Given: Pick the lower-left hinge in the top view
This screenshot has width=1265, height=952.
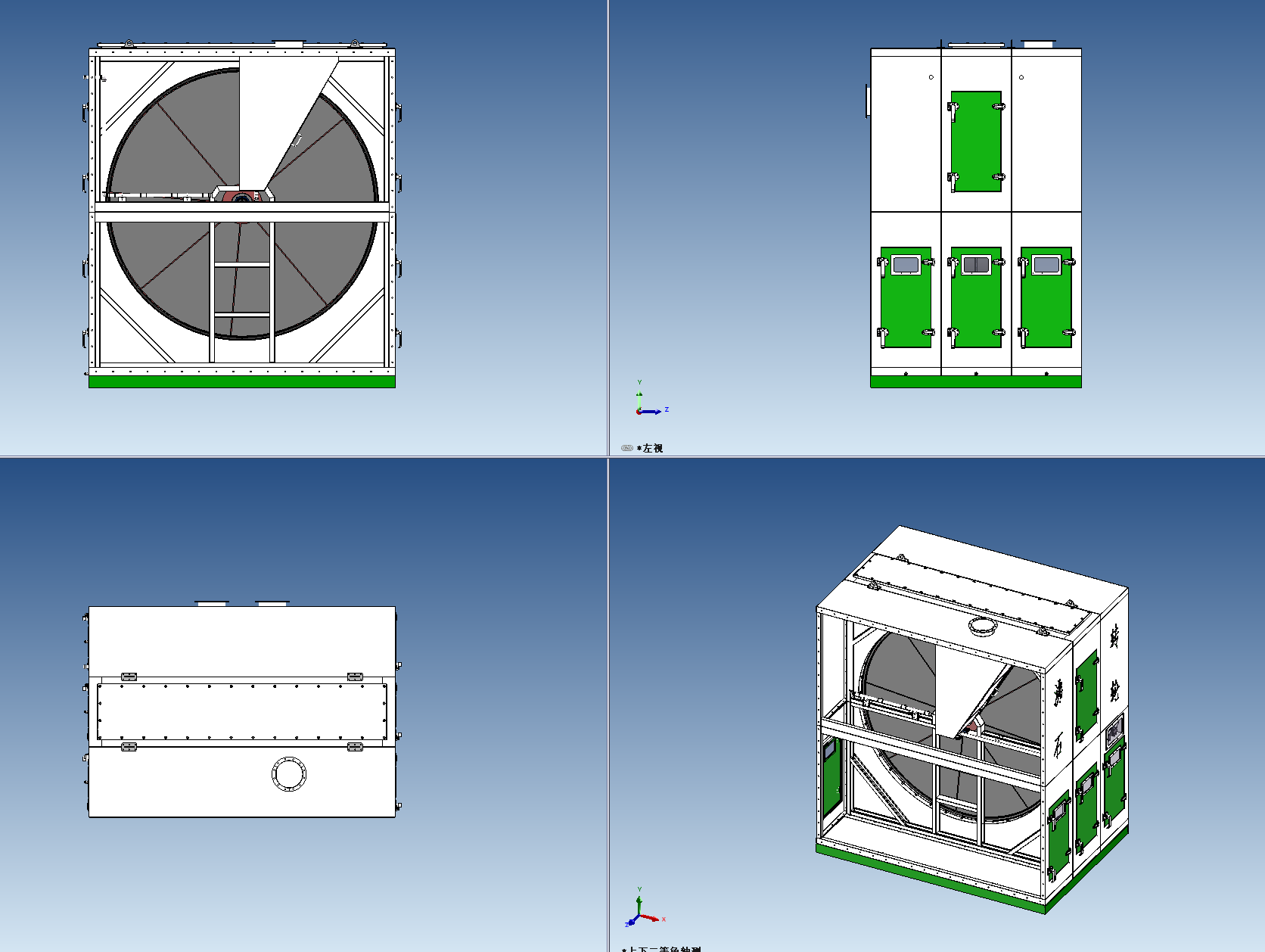Looking at the screenshot, I should point(129,747).
